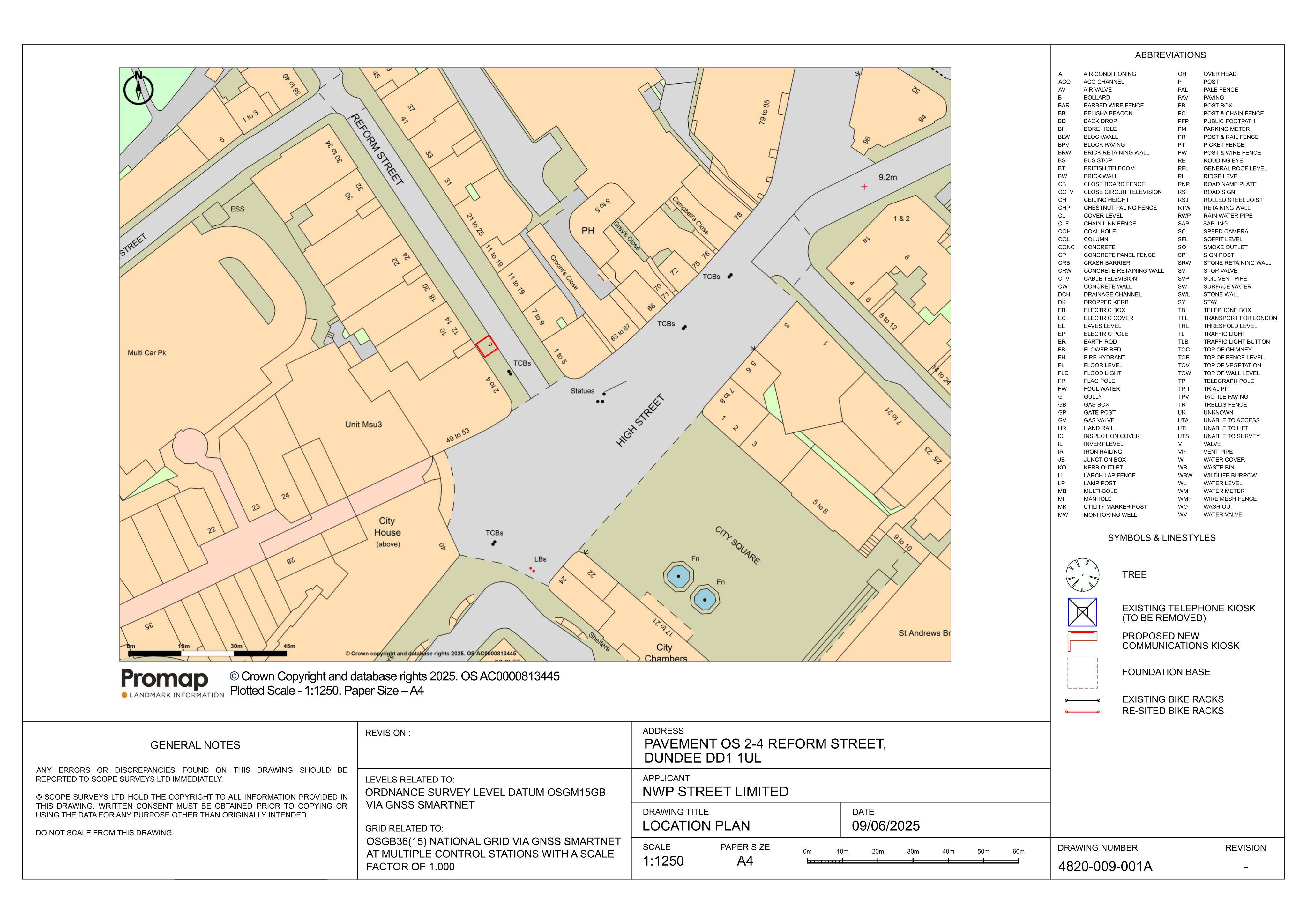This screenshot has width=1307, height=924.
Task: Click the re-sited bike racks red line
Action: click(x=1083, y=712)
